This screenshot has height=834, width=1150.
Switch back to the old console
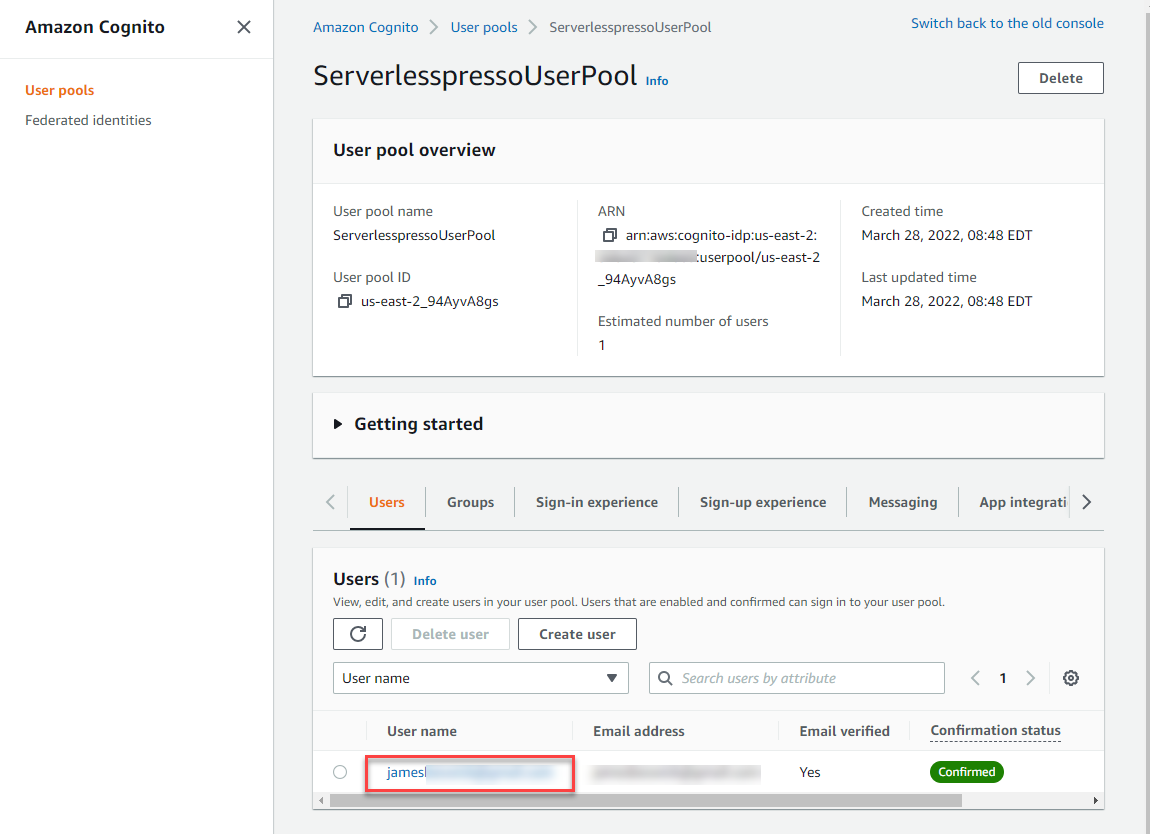[x=1007, y=23]
